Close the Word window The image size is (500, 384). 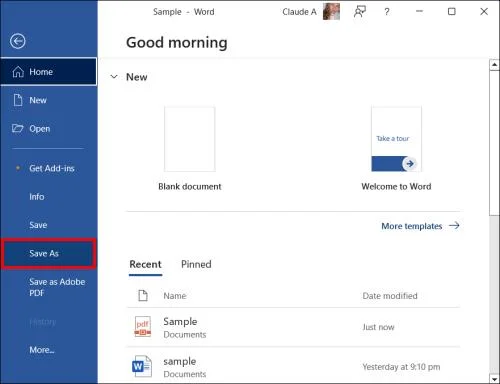coord(484,12)
